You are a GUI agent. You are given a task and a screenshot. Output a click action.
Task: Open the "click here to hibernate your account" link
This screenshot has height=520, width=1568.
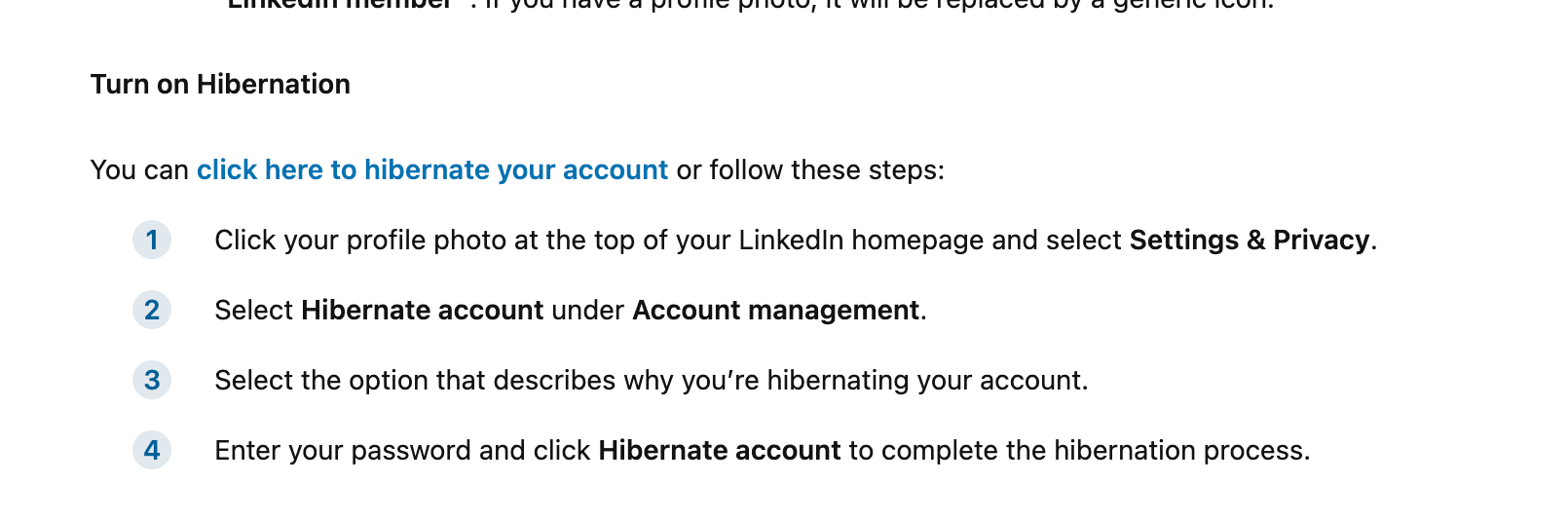(431, 170)
